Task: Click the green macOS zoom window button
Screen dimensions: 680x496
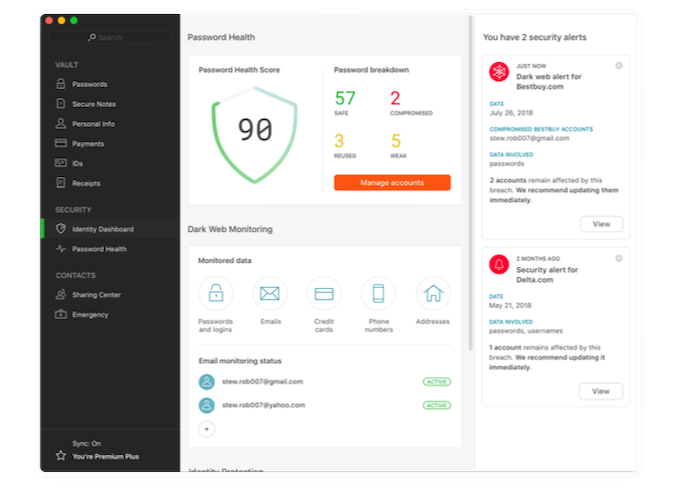Action: coord(74,20)
